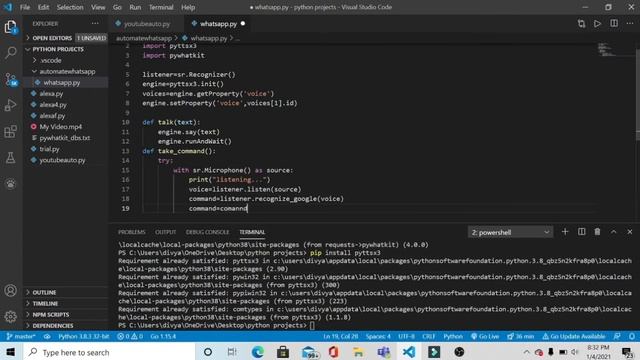Expand the Outline section
This screenshot has width=640, height=360.
point(65,292)
